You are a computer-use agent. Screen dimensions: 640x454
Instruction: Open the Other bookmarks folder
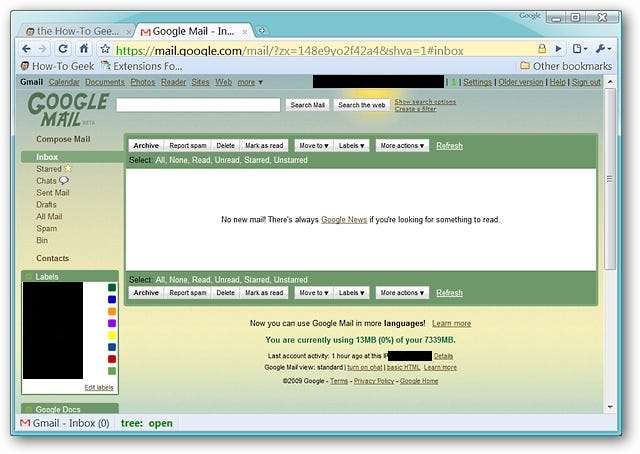pyautogui.click(x=566, y=66)
